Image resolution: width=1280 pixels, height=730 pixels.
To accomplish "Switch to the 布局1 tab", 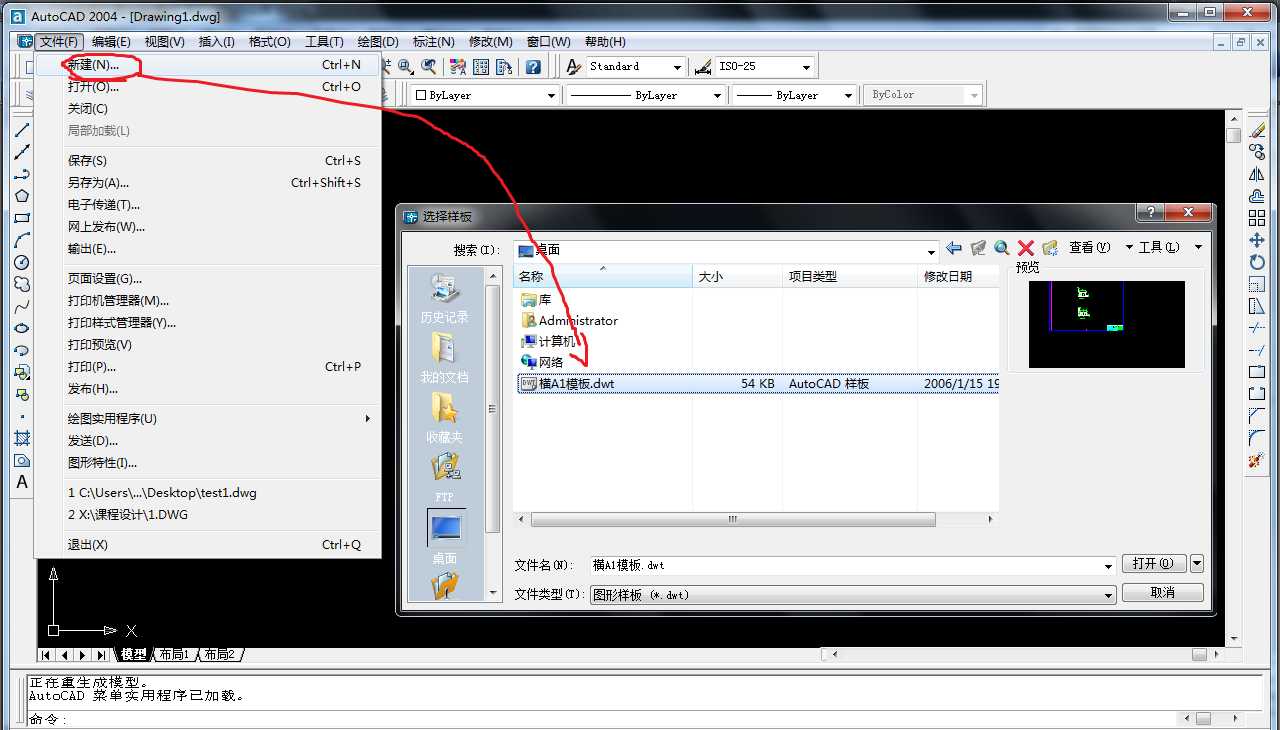I will (x=173, y=655).
